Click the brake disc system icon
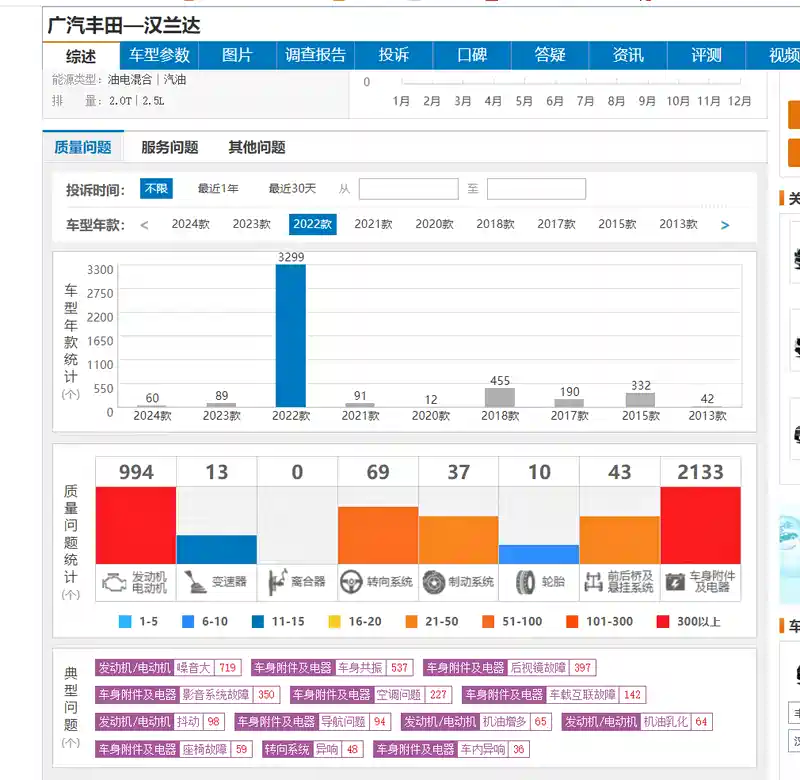This screenshot has width=800, height=780. 434,582
